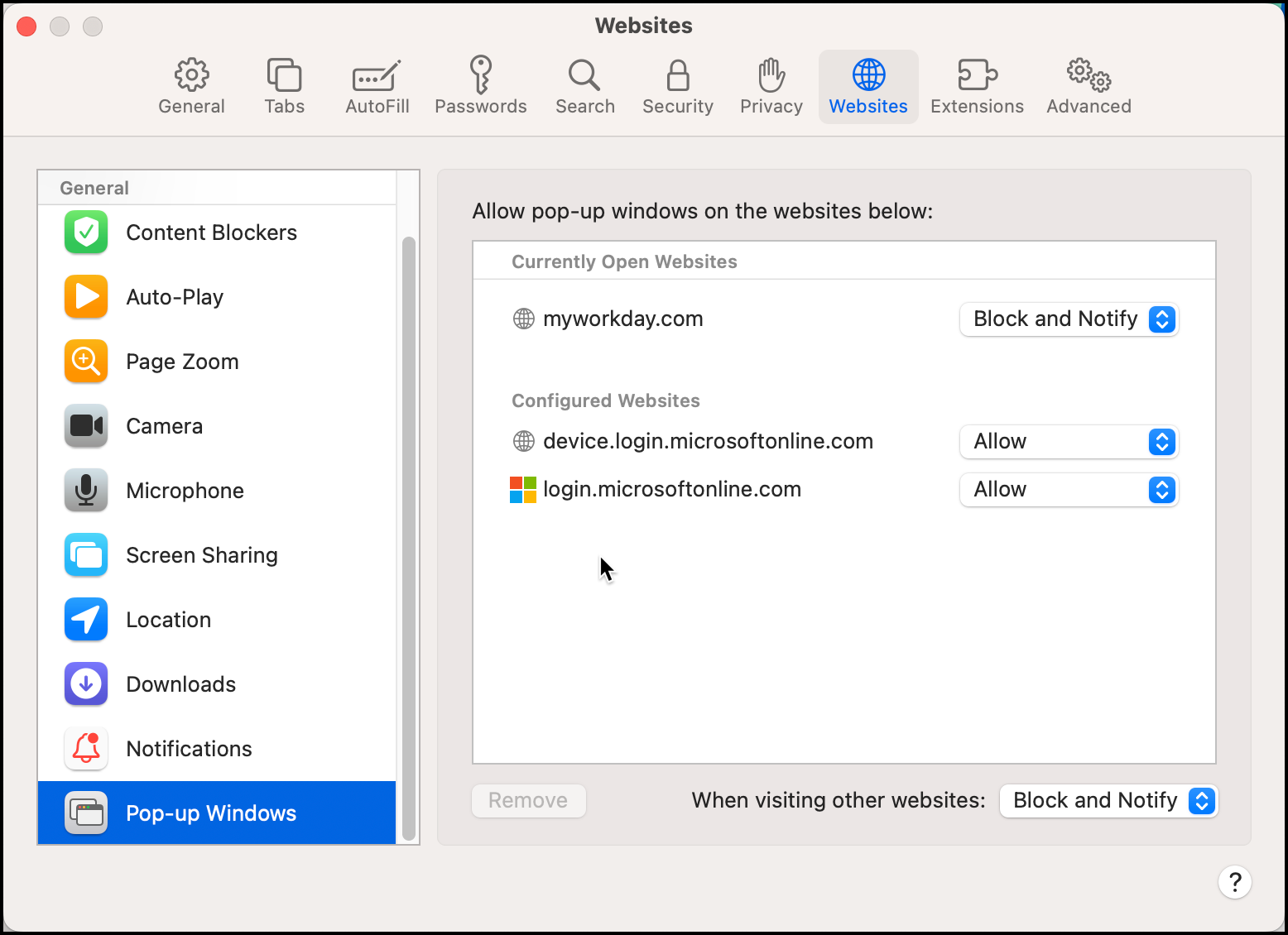Open the device.login.microsoftonline.com Allow dropdown
This screenshot has width=1288, height=935.
pyautogui.click(x=1069, y=442)
